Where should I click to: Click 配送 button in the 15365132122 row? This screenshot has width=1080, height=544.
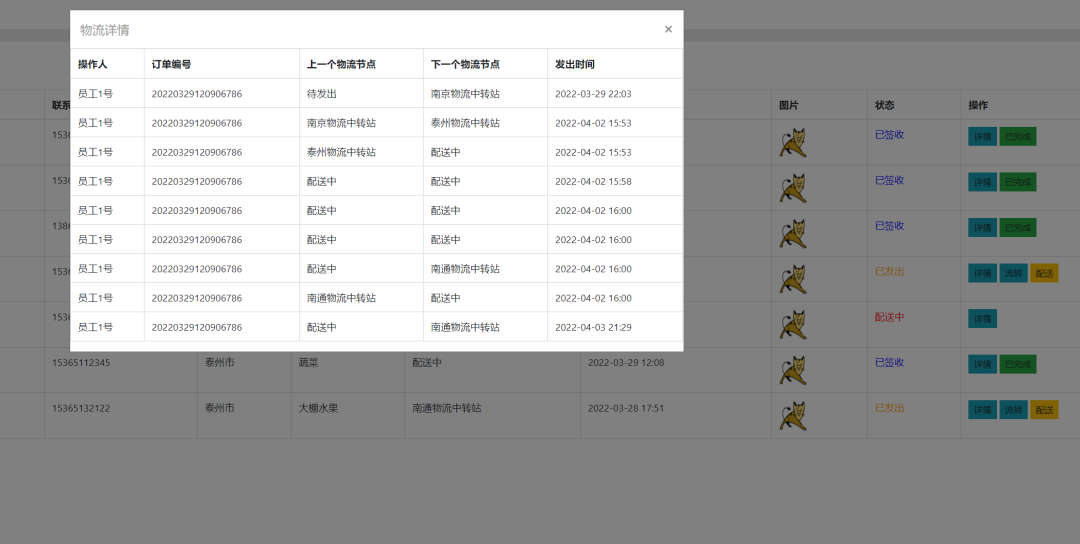coord(1044,410)
